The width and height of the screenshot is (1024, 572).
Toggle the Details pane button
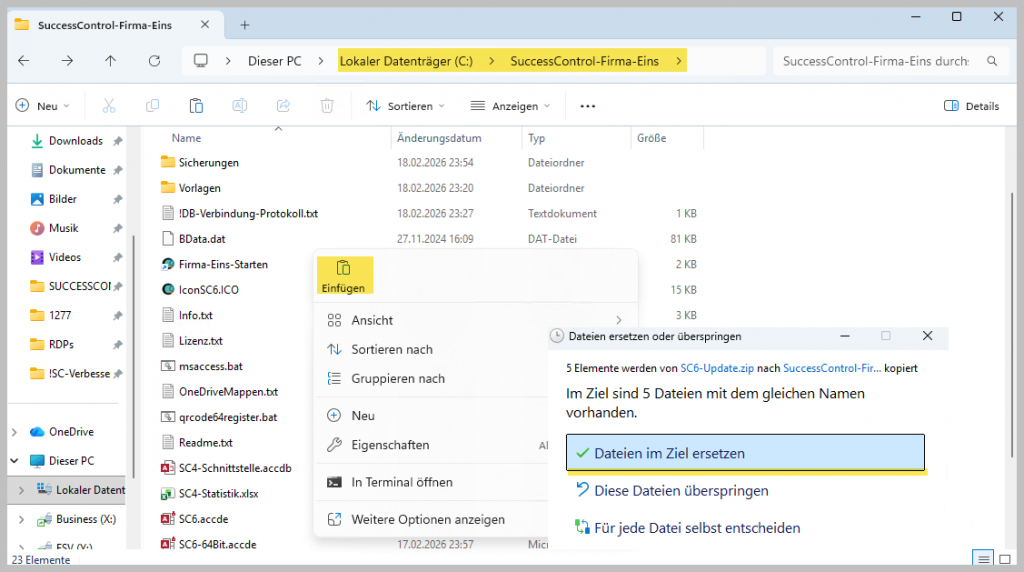pyautogui.click(x=971, y=106)
